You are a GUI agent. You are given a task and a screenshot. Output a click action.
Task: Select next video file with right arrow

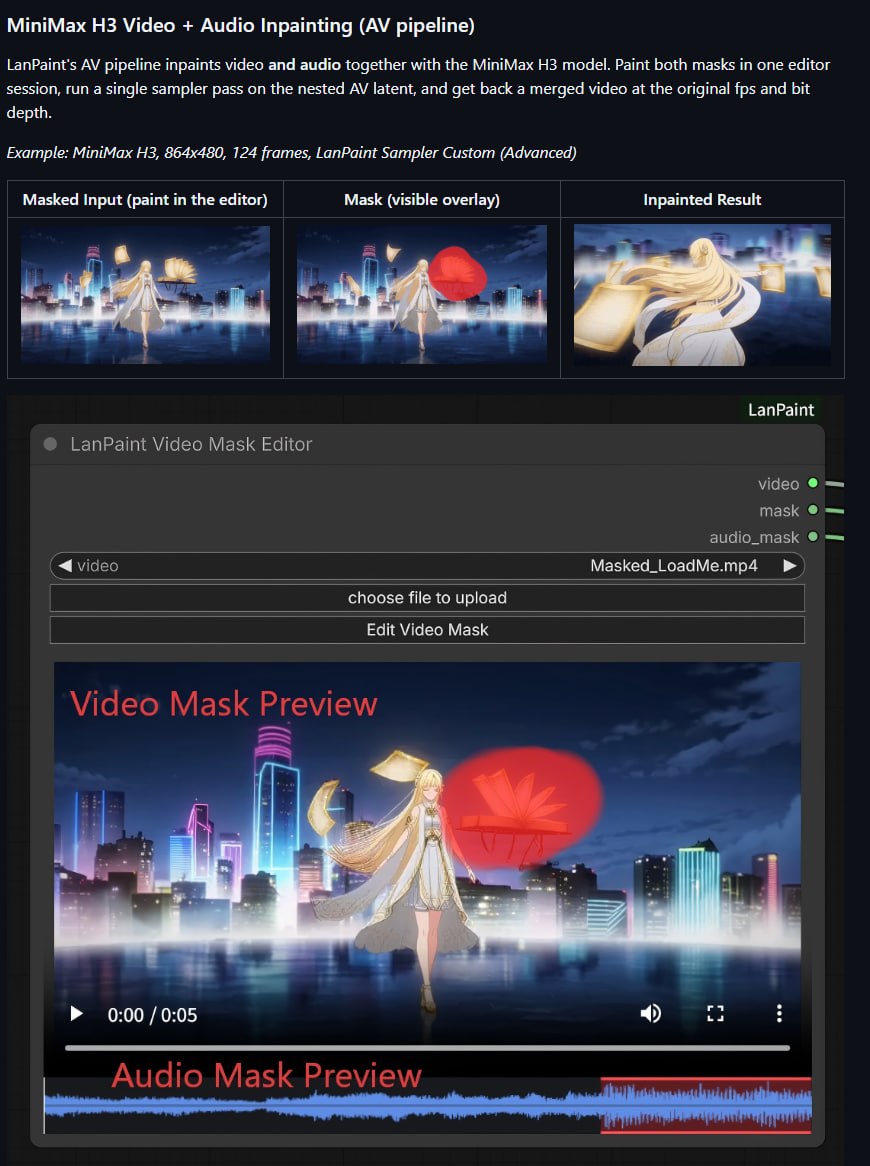[x=790, y=566]
